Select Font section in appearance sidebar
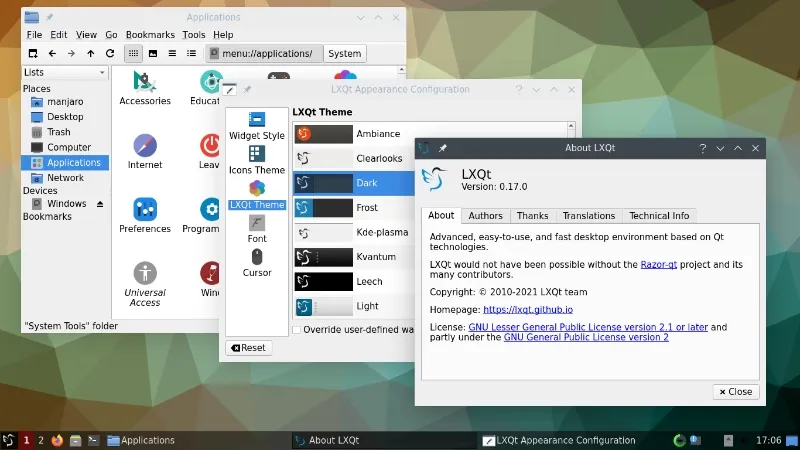The width and height of the screenshot is (800, 450). tap(257, 229)
